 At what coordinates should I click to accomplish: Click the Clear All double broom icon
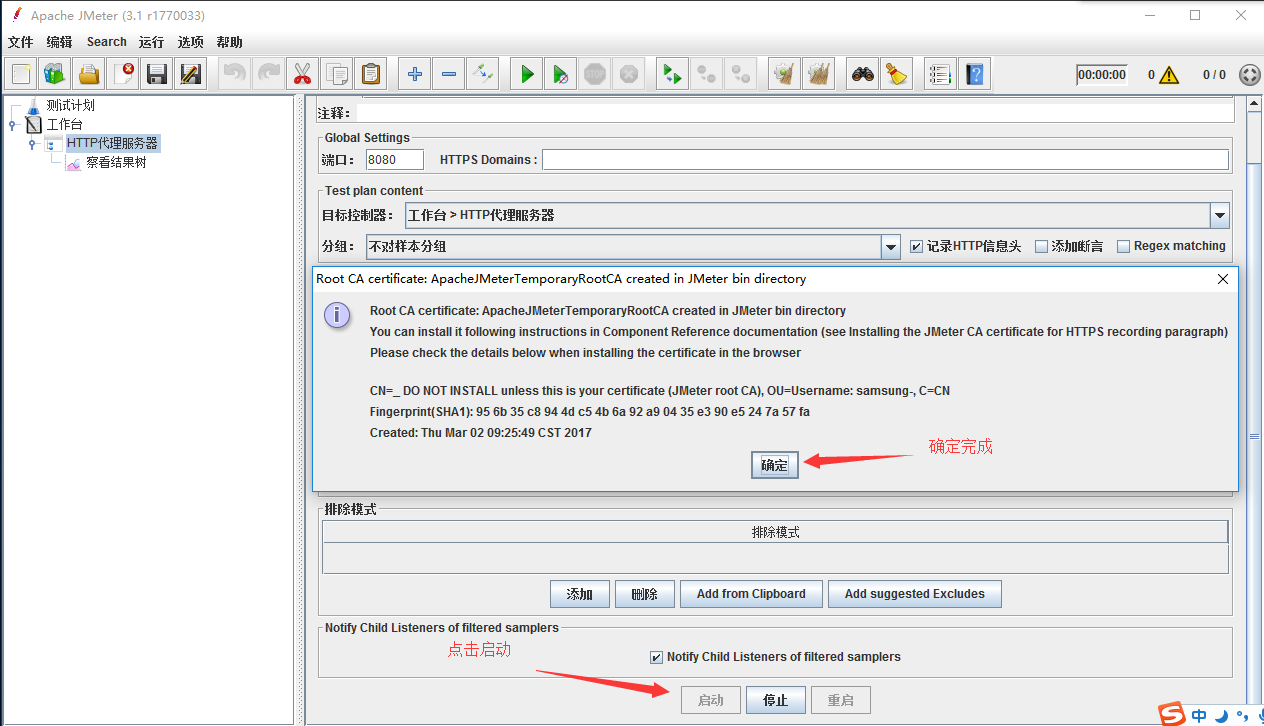pos(819,74)
